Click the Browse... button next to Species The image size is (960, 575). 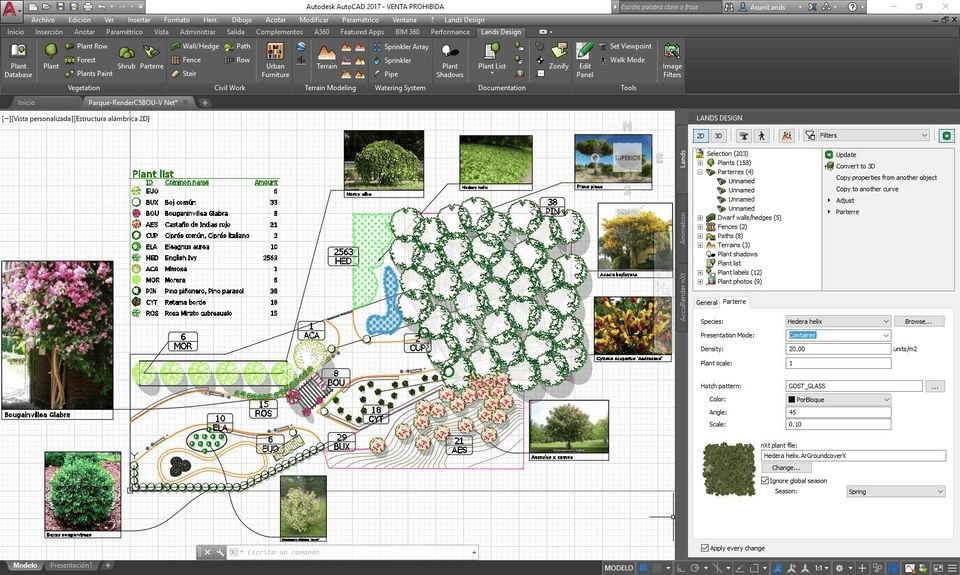click(x=918, y=321)
